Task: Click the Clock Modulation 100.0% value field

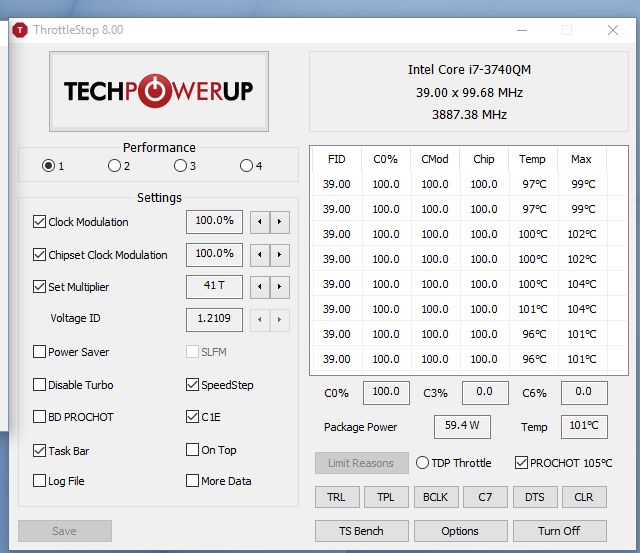Action: pyautogui.click(x=214, y=222)
